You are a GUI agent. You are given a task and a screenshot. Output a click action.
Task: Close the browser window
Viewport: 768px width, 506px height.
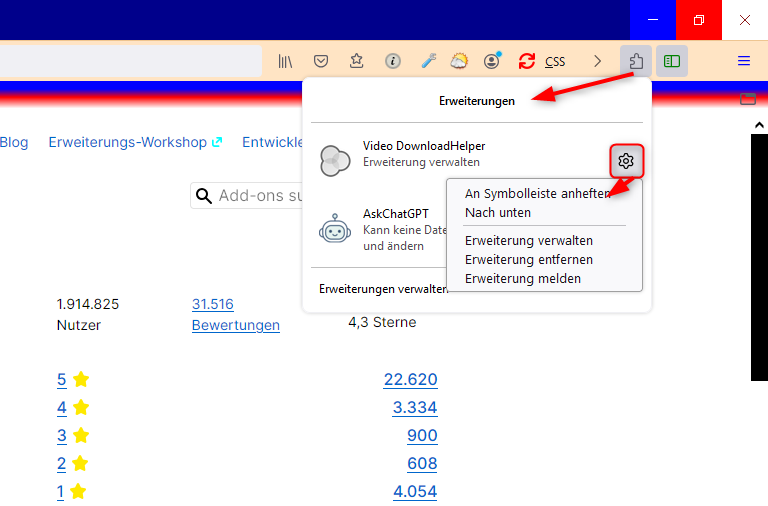click(x=745, y=20)
